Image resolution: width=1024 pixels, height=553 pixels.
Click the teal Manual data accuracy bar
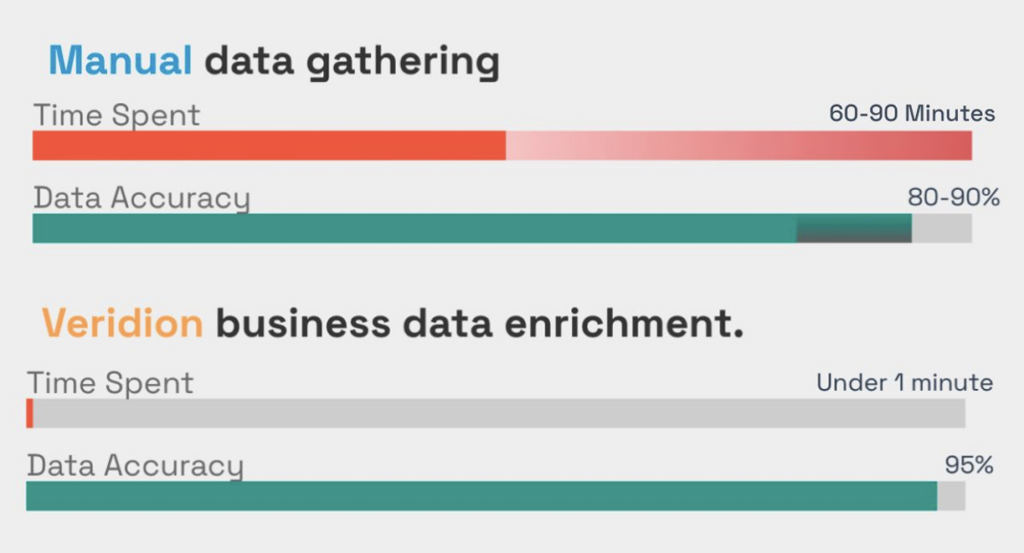pos(414,228)
